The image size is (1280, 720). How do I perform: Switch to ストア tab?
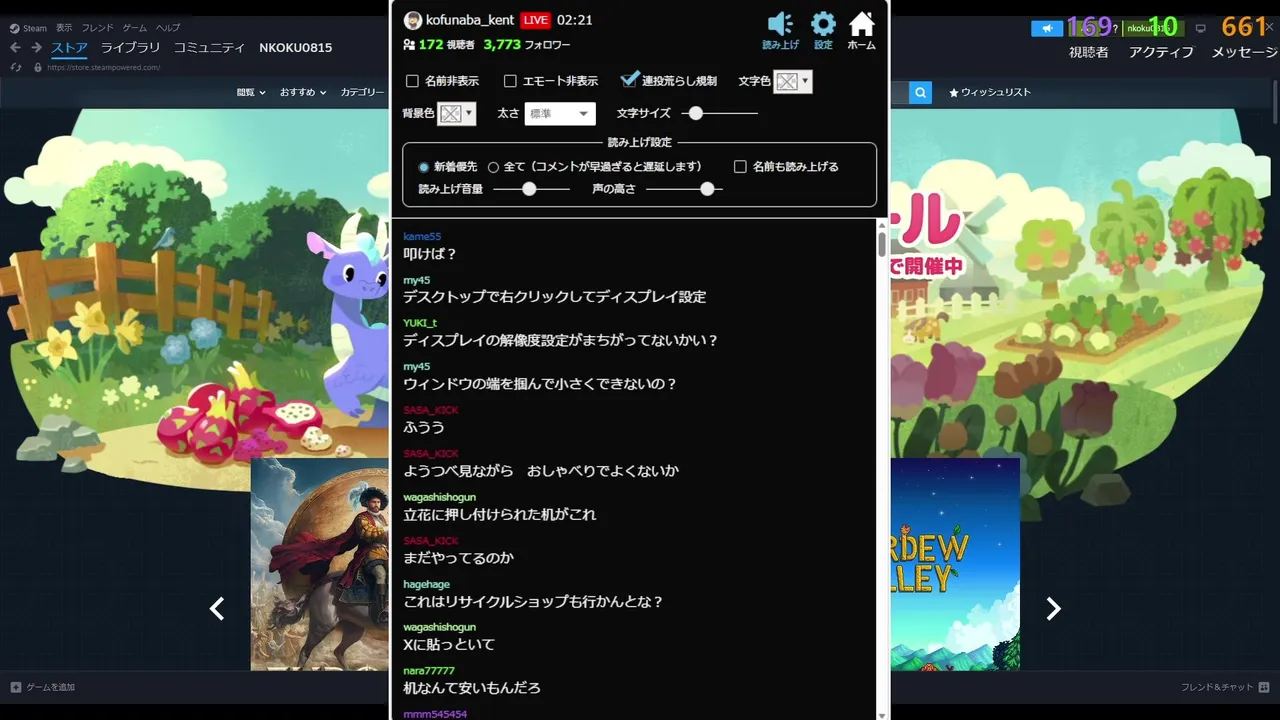[69, 47]
